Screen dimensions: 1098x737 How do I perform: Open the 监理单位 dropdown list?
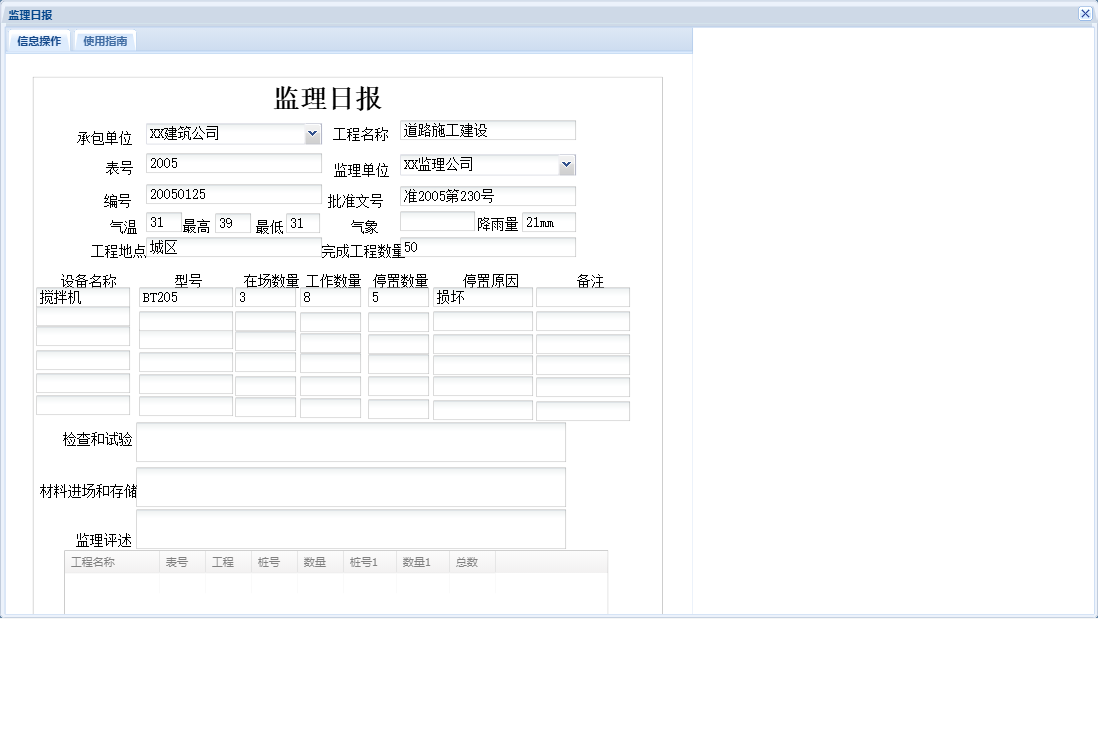coord(568,164)
